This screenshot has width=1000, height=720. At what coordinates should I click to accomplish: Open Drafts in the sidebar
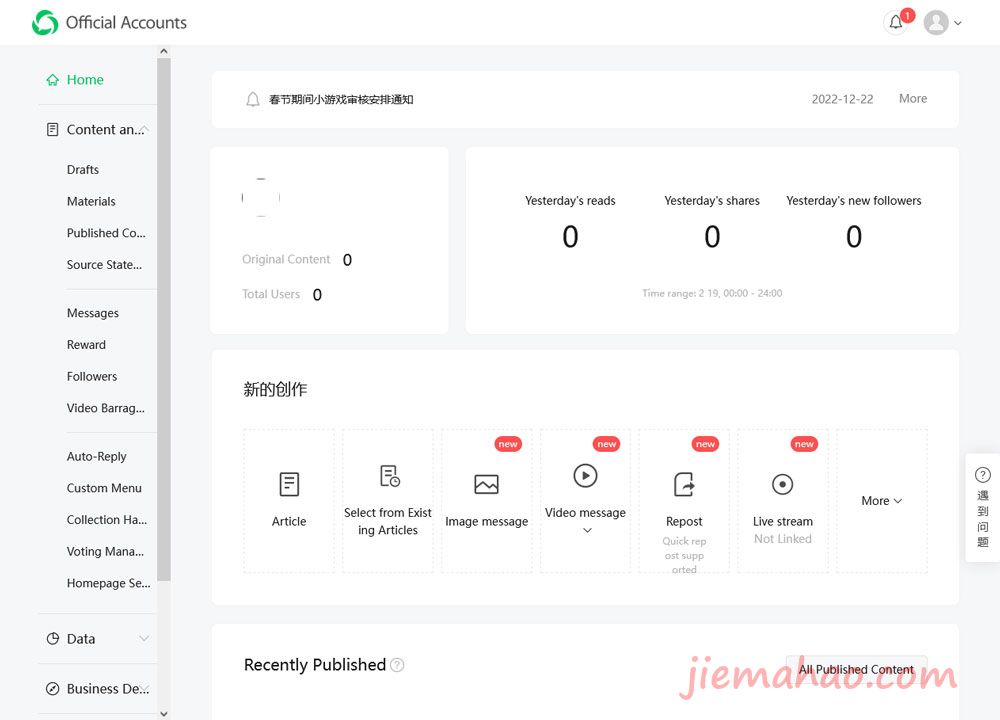pos(83,170)
